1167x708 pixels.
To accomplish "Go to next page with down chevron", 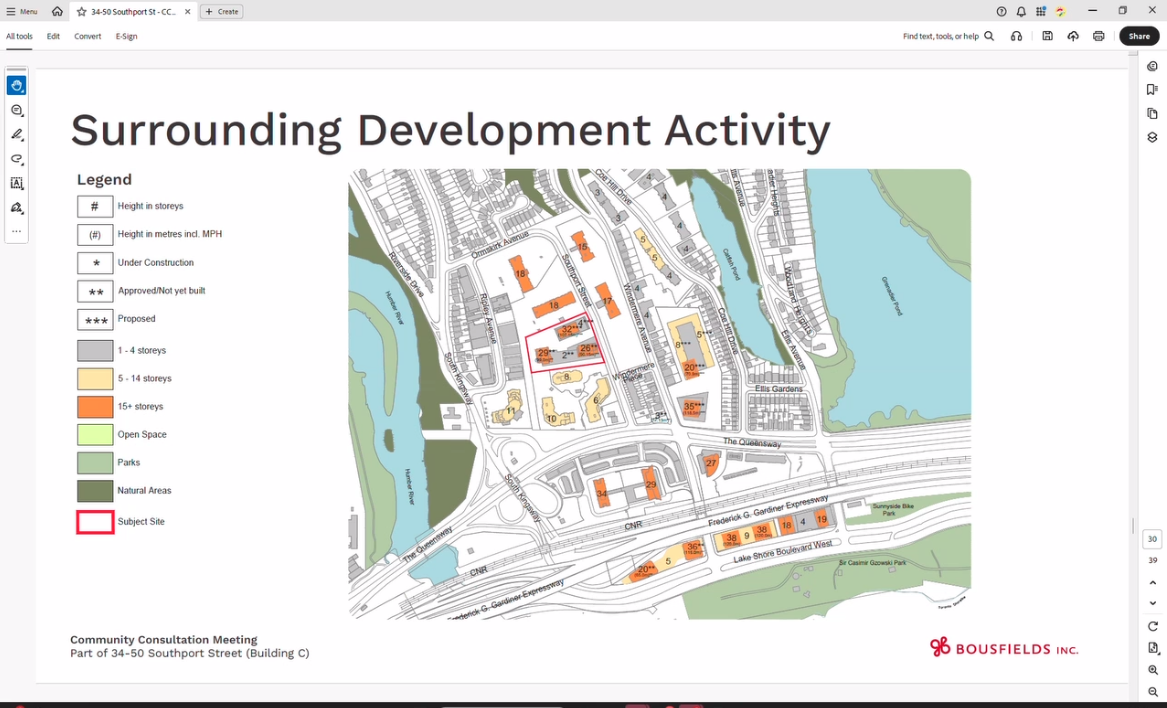I will click(1153, 603).
